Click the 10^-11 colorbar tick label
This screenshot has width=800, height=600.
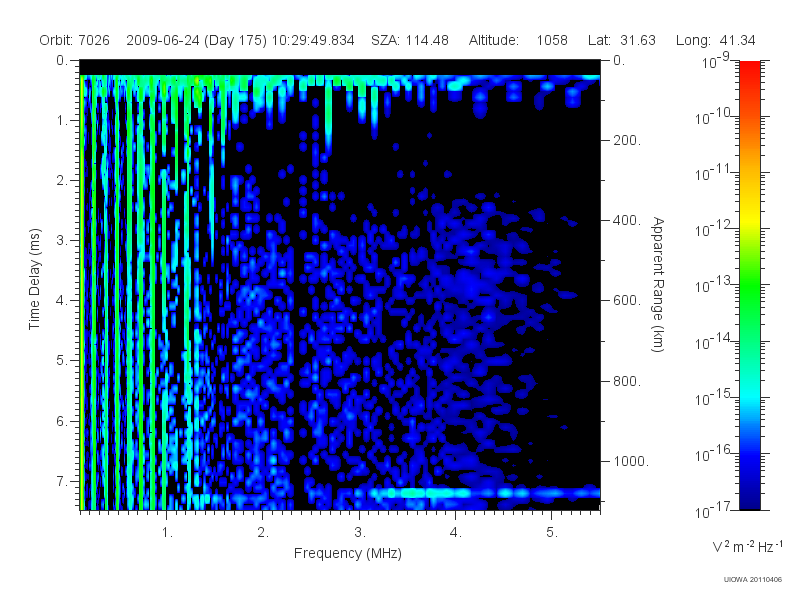click(x=713, y=173)
